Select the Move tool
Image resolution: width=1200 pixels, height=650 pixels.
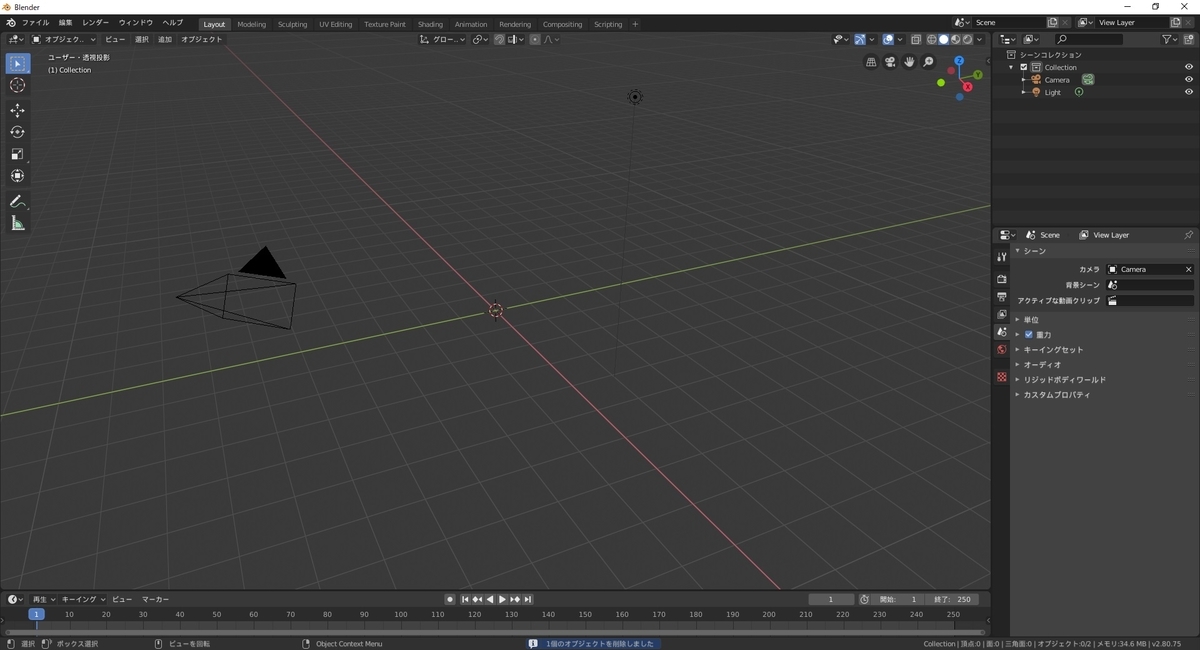pyautogui.click(x=17, y=110)
